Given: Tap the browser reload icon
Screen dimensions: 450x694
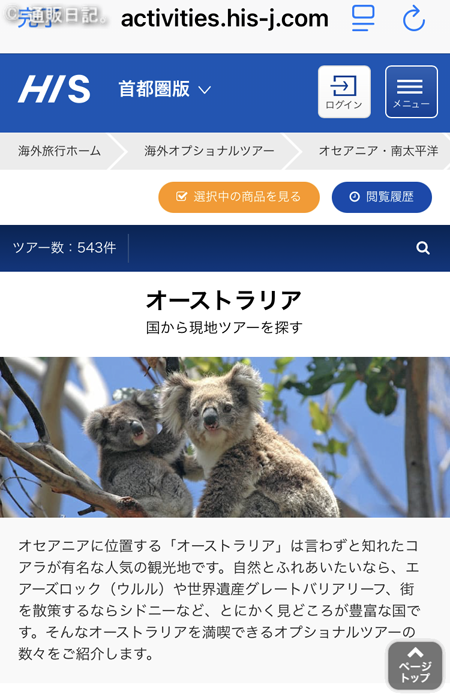Looking at the screenshot, I should [414, 18].
